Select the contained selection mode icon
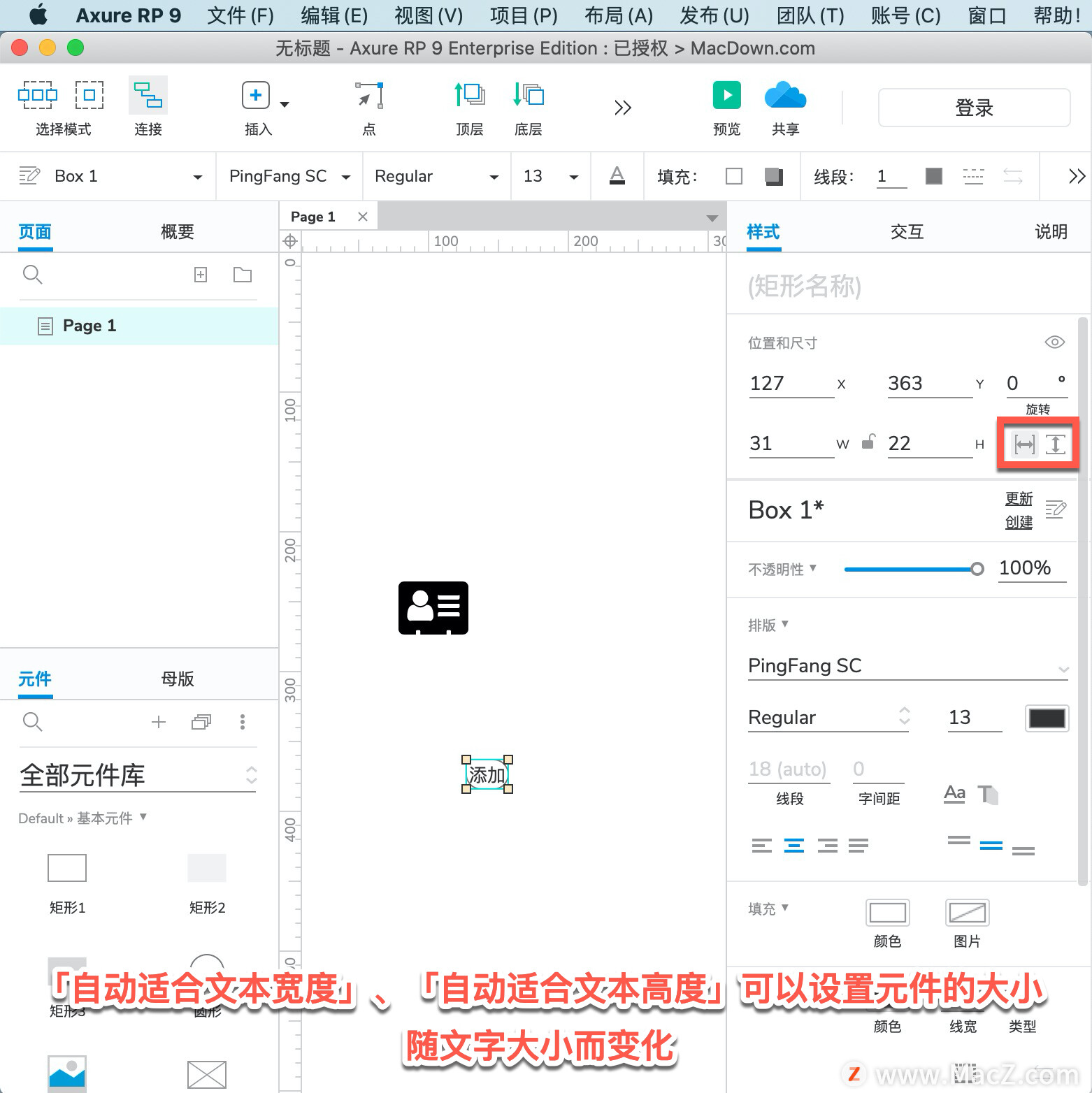This screenshot has height=1093, width=1092. pyautogui.click(x=89, y=95)
